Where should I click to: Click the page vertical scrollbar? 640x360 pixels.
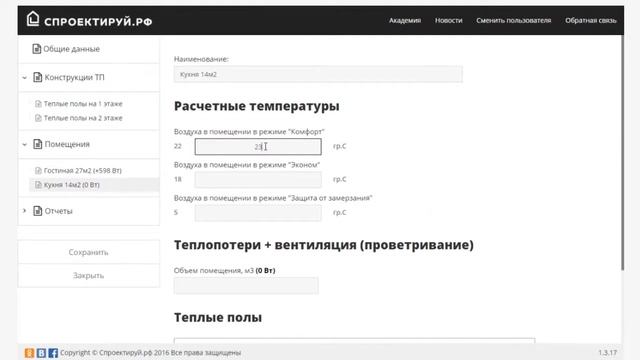(622, 152)
